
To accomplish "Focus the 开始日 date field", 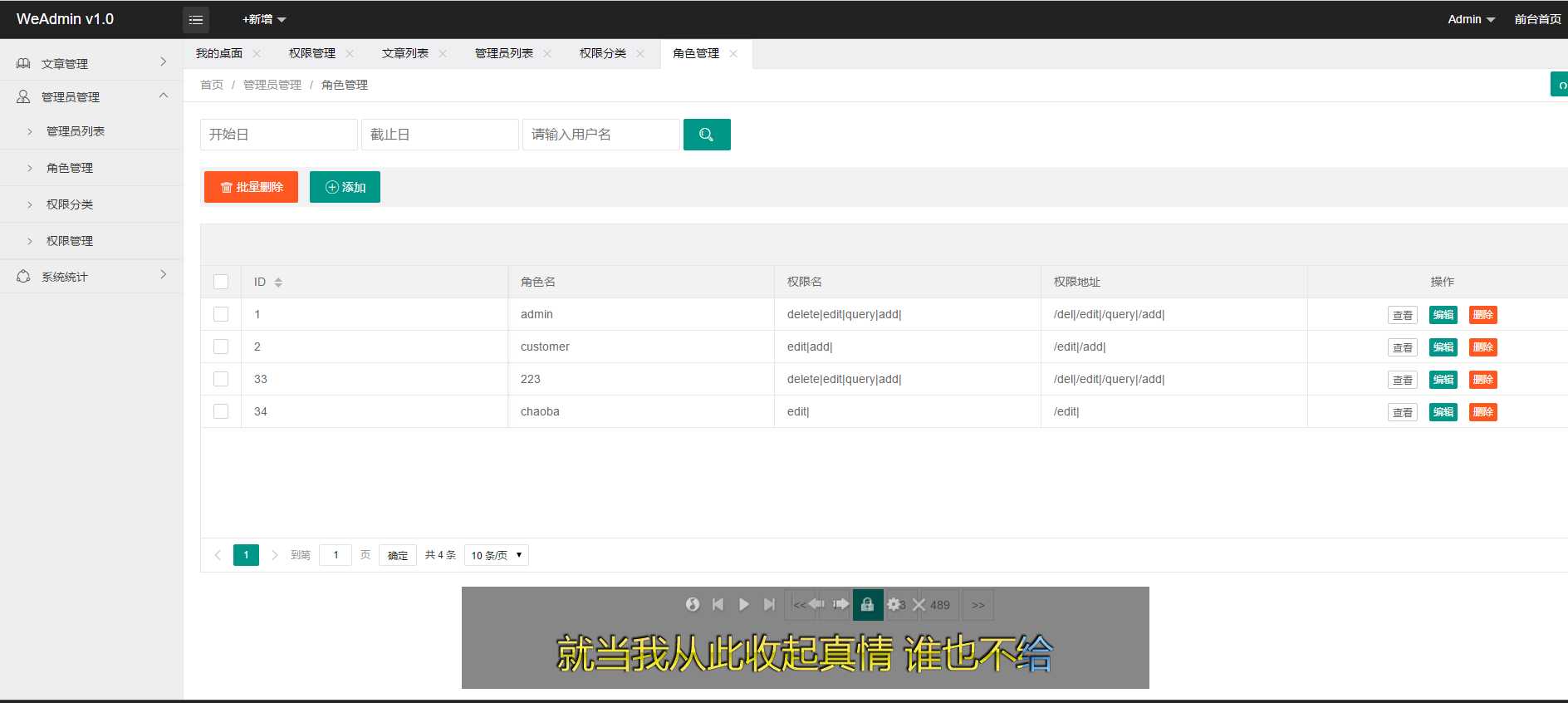I will tap(279, 135).
